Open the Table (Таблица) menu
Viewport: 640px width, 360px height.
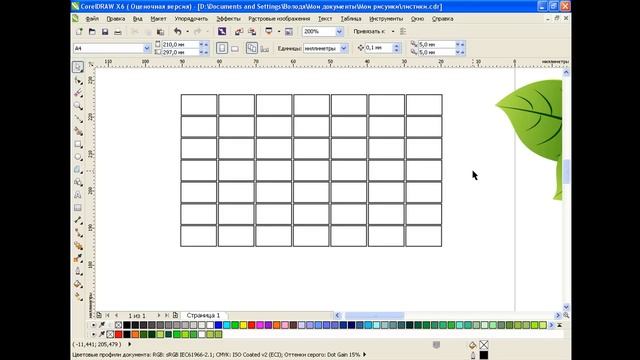click(x=351, y=19)
